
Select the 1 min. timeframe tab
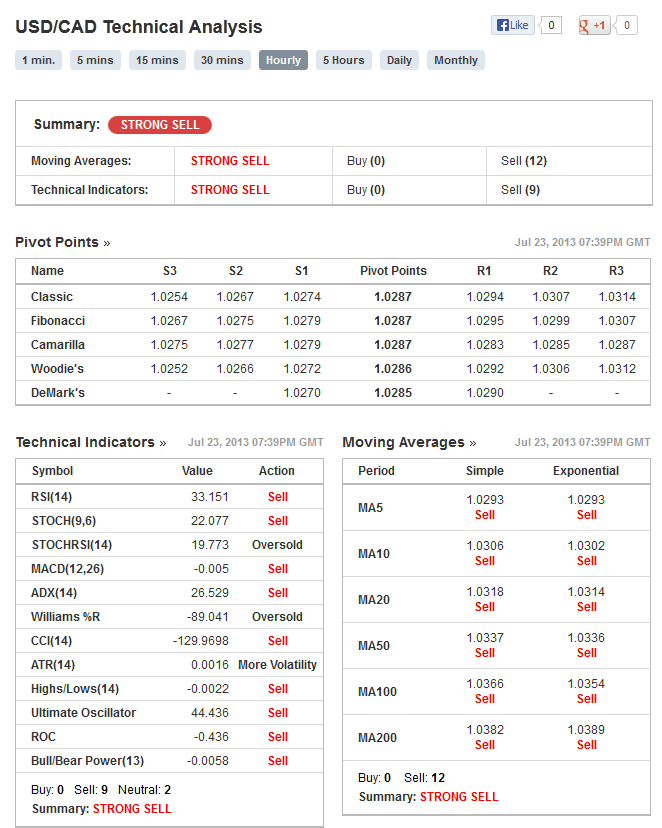(39, 60)
